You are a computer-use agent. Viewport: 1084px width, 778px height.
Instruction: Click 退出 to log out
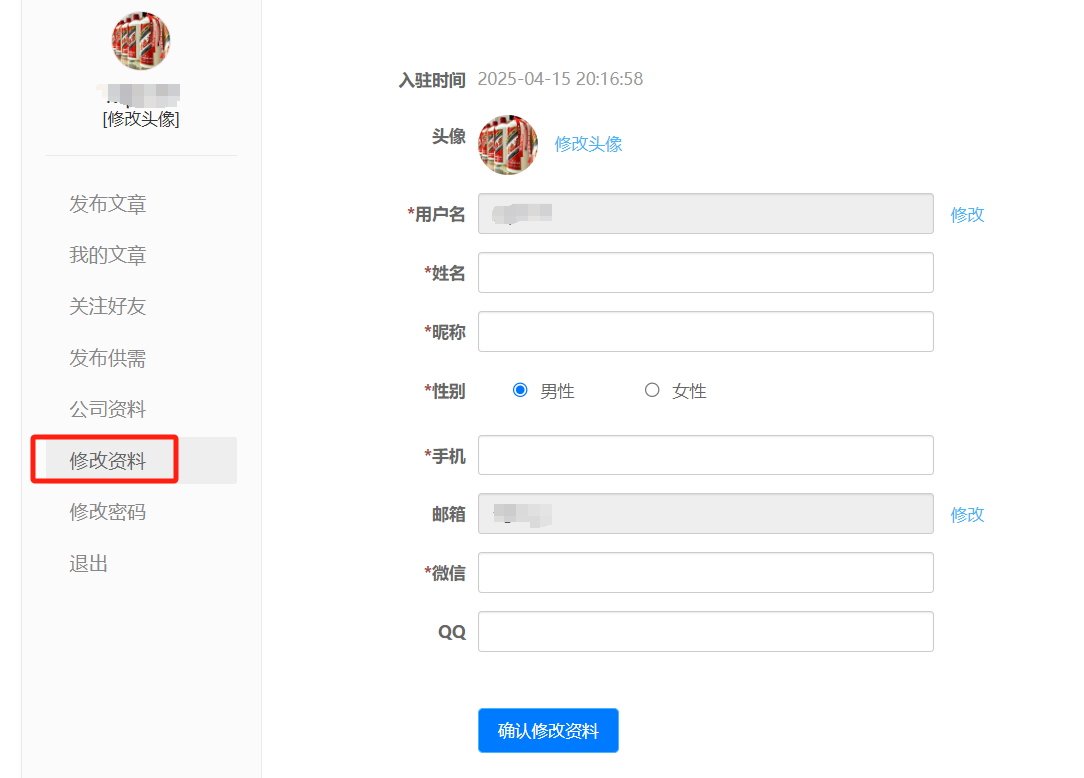click(89, 564)
